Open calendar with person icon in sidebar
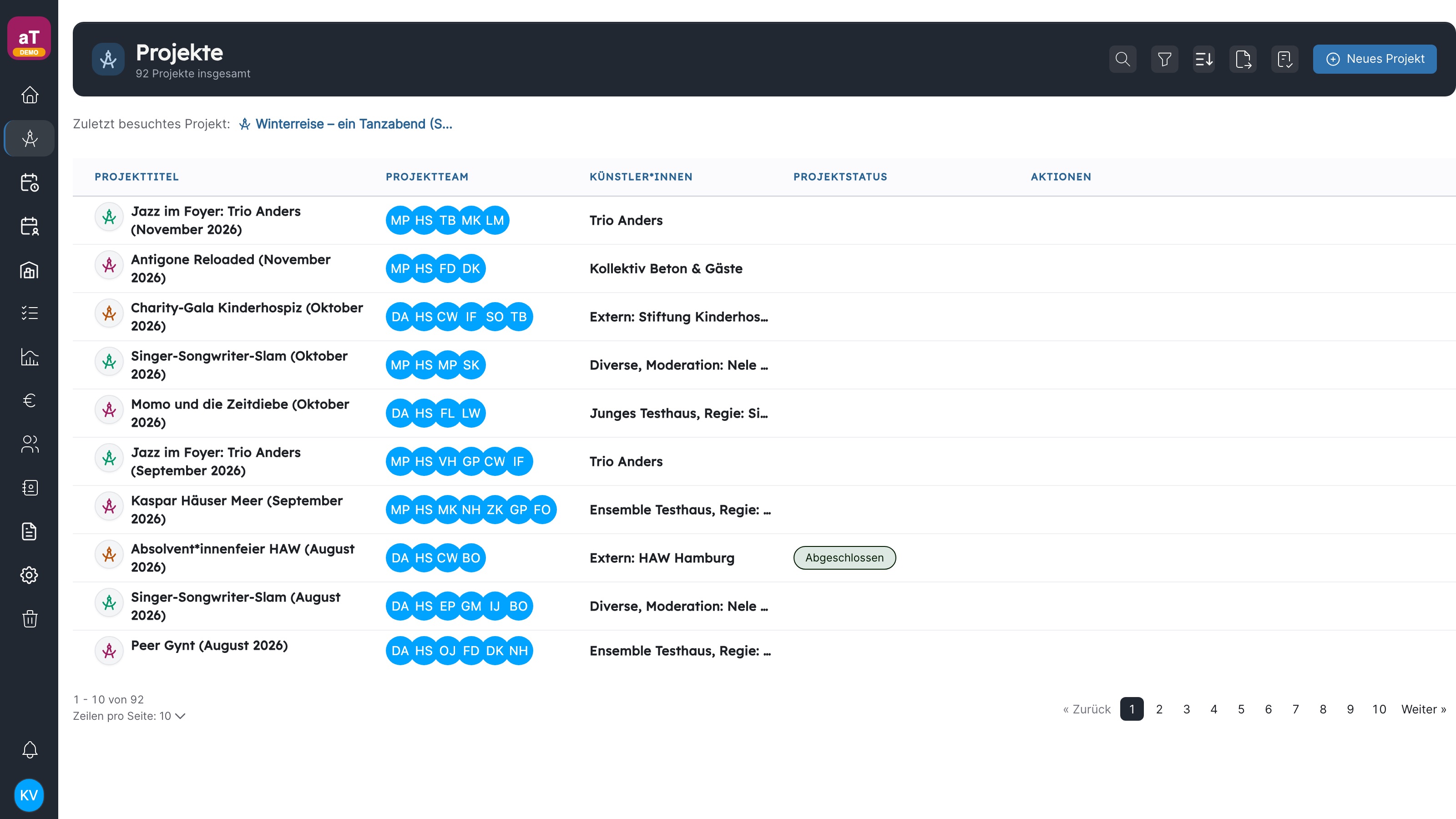 point(30,226)
